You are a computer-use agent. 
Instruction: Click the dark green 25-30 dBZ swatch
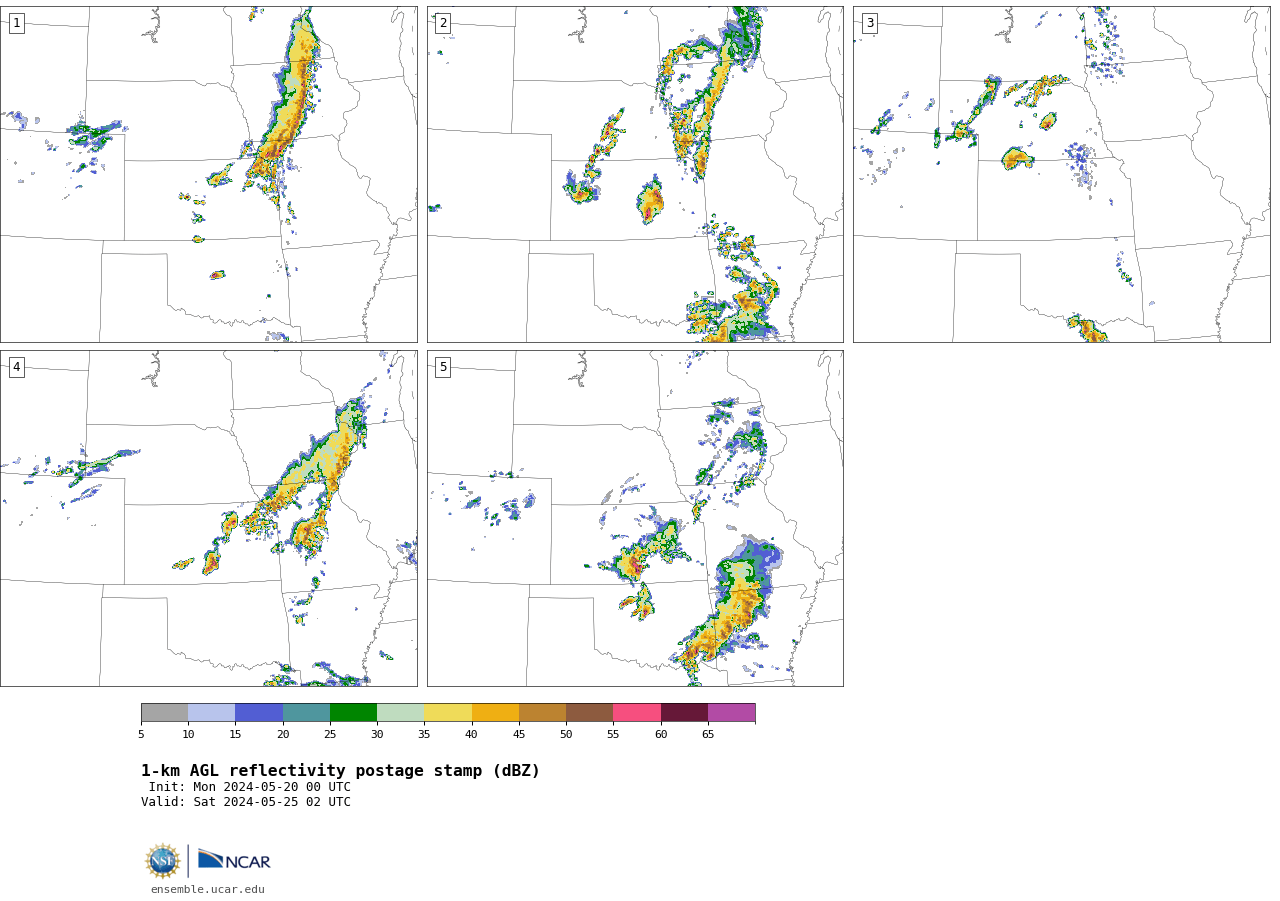[x=353, y=713]
